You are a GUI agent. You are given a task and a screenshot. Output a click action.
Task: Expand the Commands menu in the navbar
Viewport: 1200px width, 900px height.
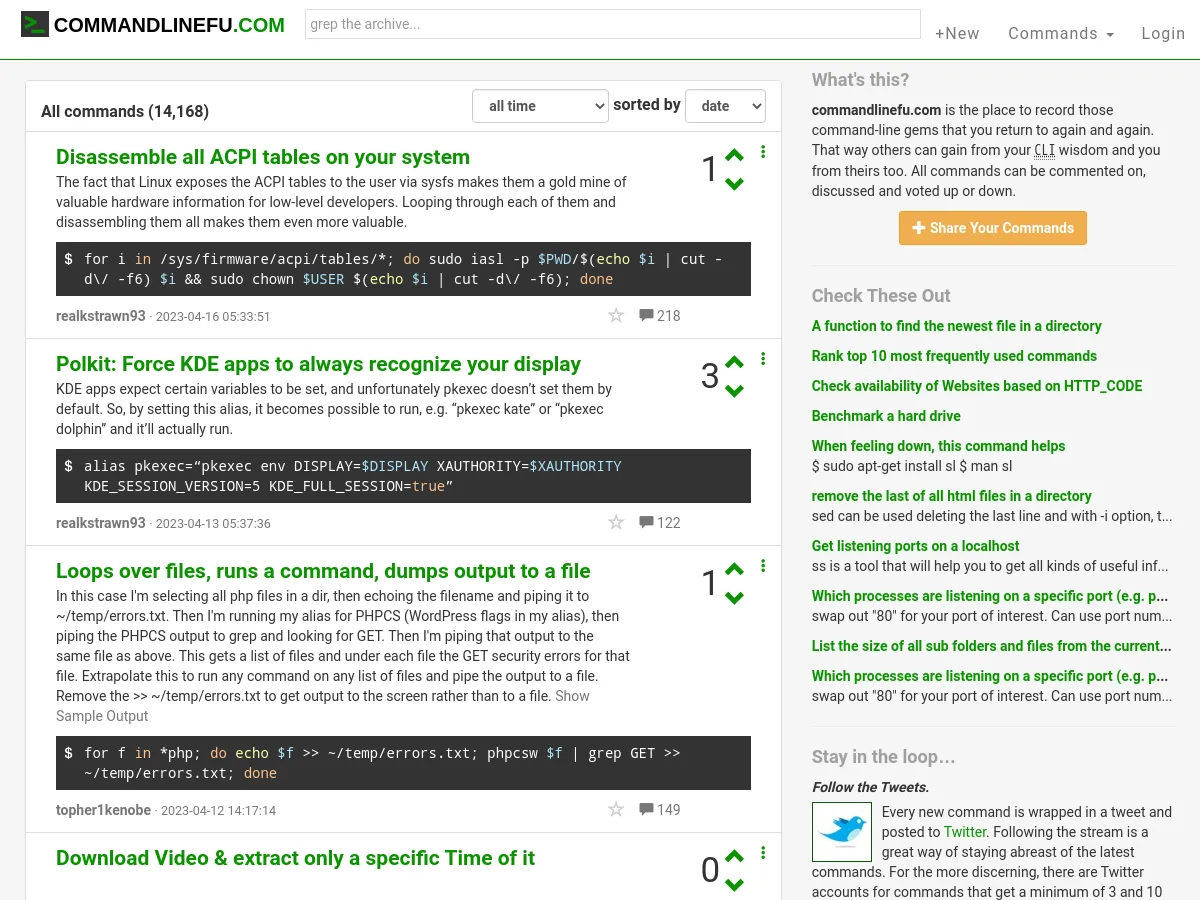coord(1060,34)
